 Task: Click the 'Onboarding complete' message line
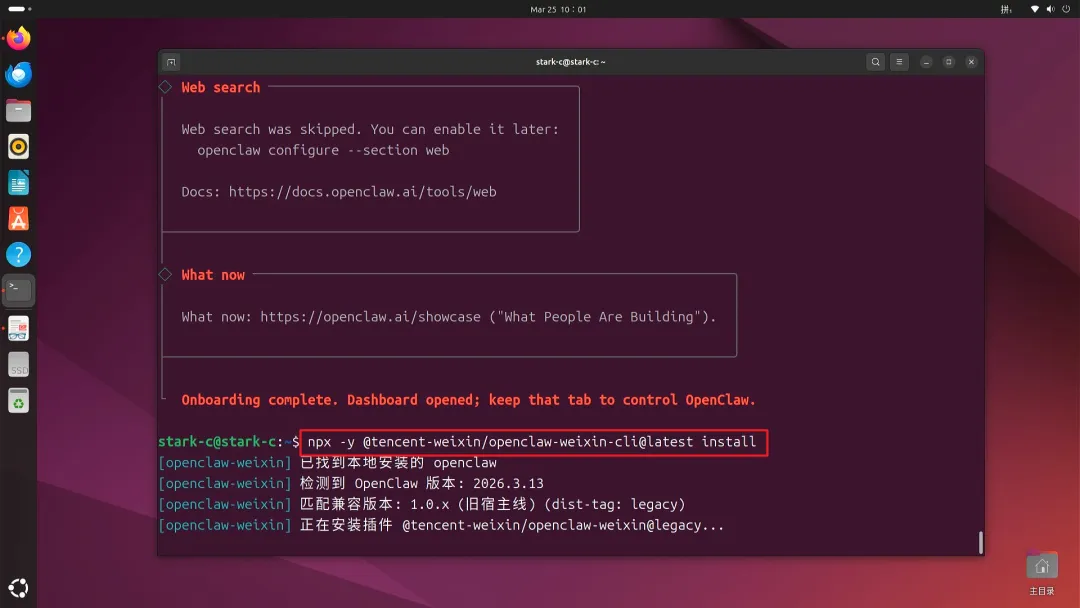[x=468, y=400]
